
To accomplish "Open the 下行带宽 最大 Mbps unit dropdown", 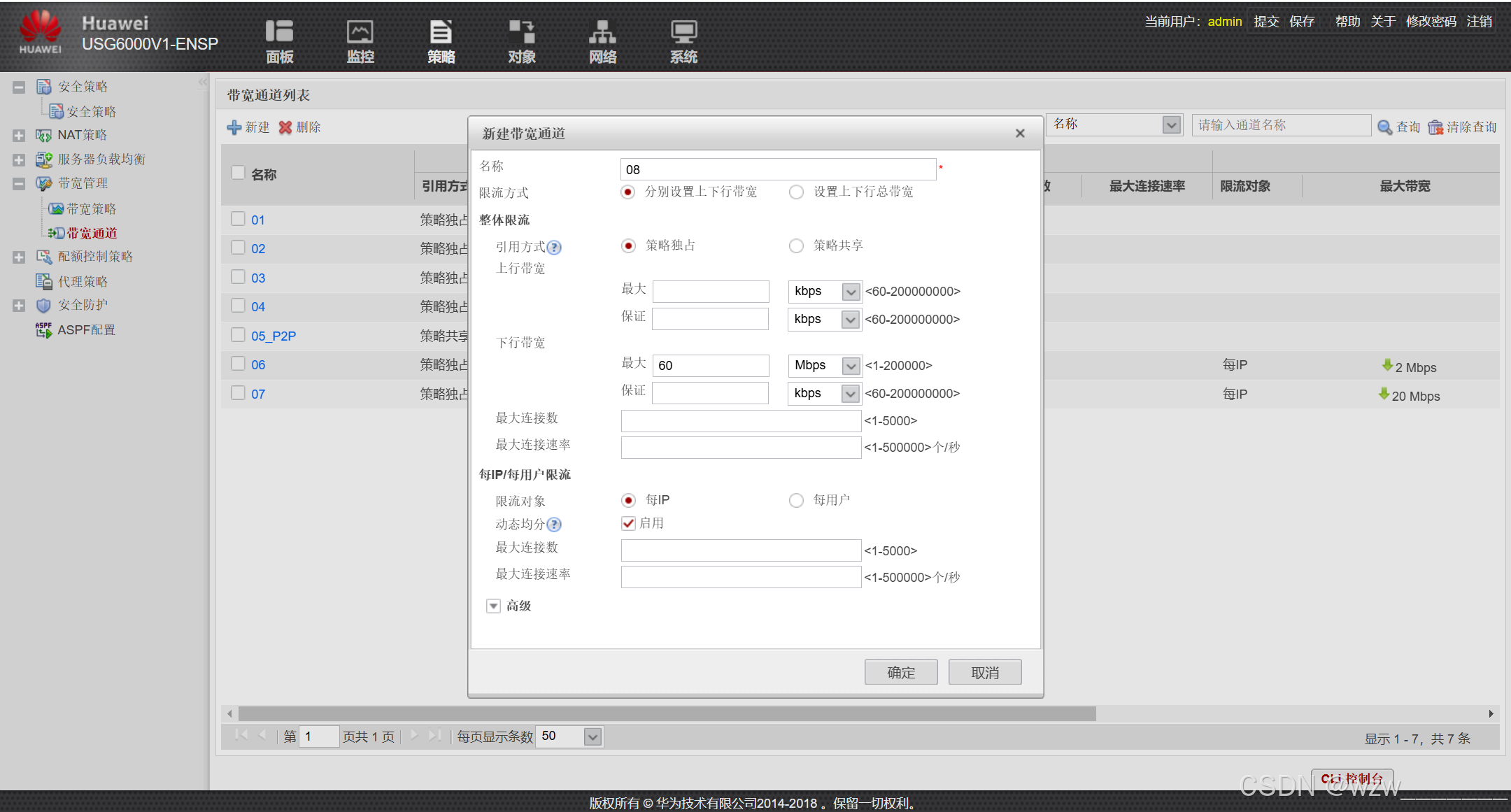I will click(x=850, y=366).
